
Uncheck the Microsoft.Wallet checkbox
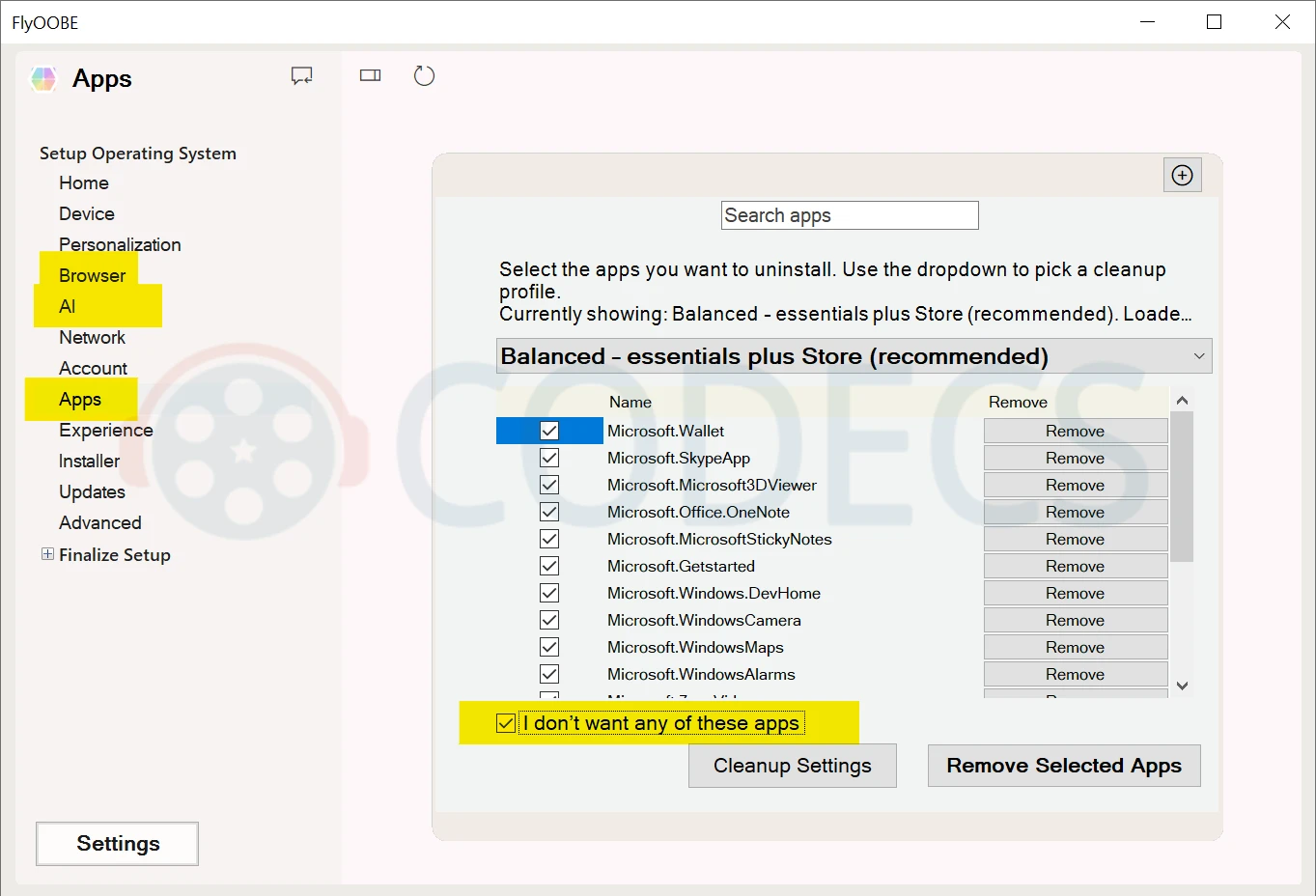pos(549,431)
